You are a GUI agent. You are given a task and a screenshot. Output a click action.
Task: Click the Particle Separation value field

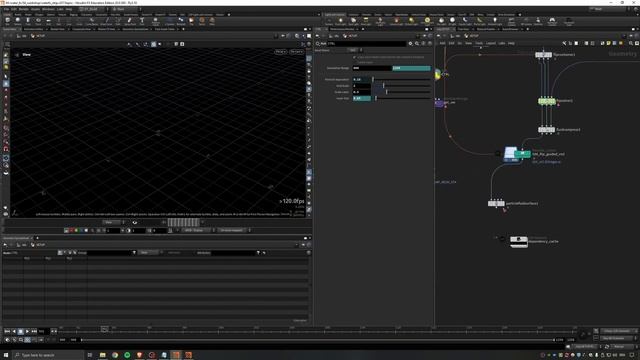tap(362, 79)
